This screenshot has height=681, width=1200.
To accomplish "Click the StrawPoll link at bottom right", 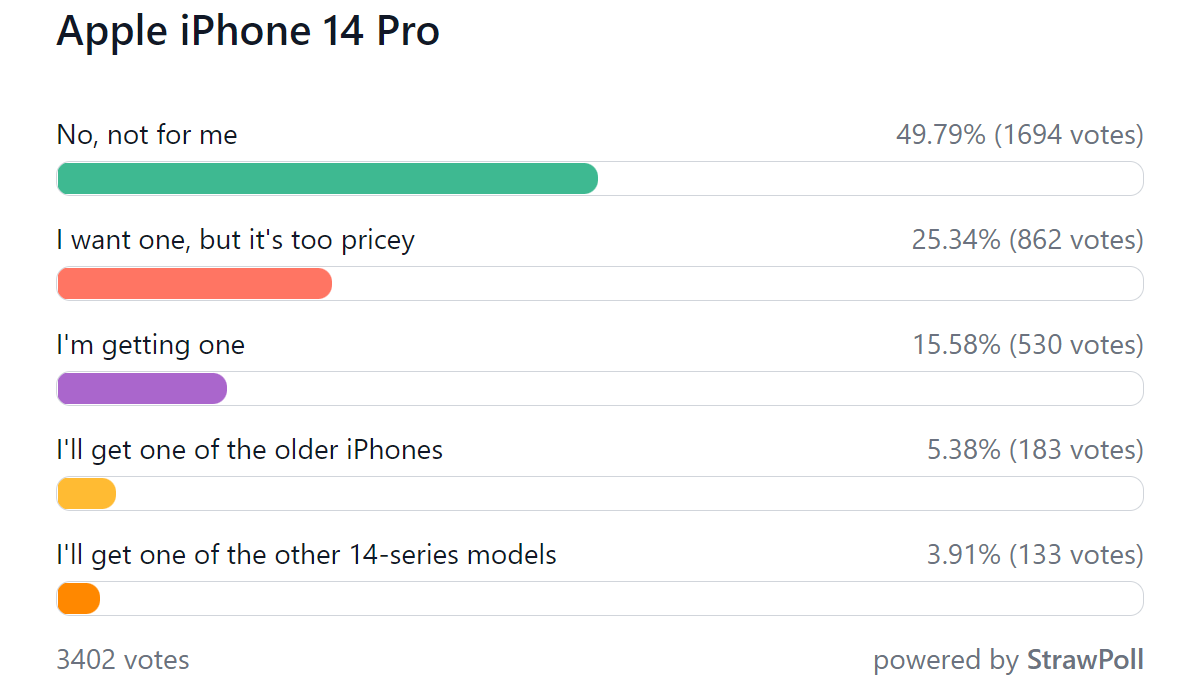I will [1085, 660].
